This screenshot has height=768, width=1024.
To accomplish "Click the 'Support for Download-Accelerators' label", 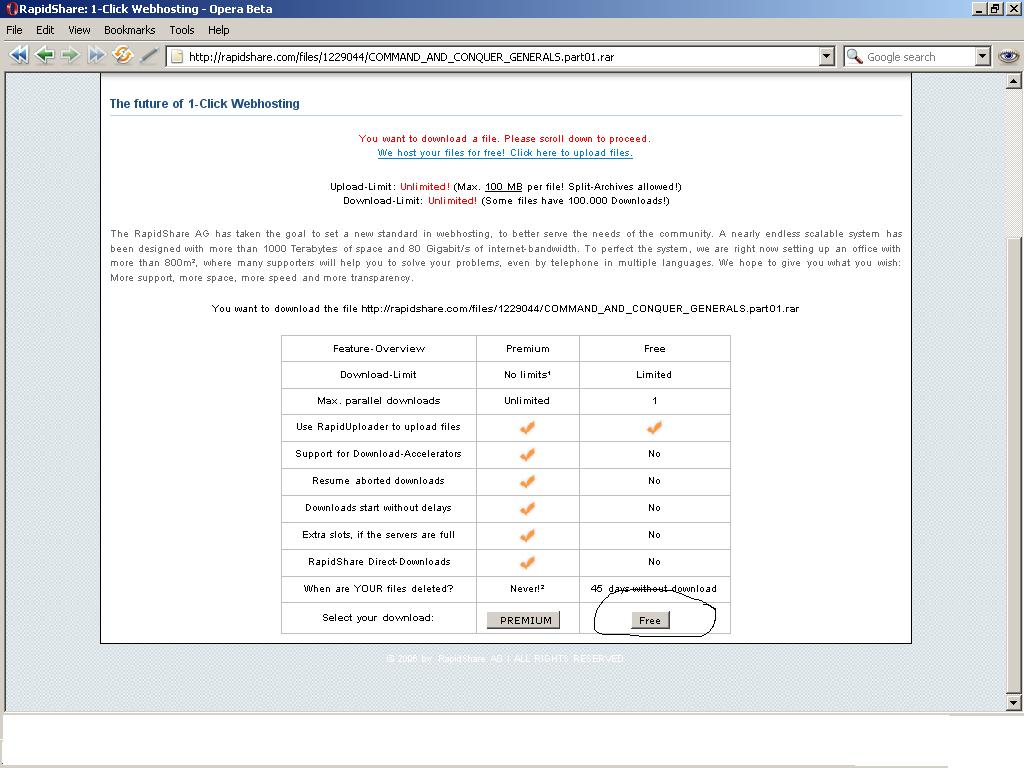I will coord(378,454).
